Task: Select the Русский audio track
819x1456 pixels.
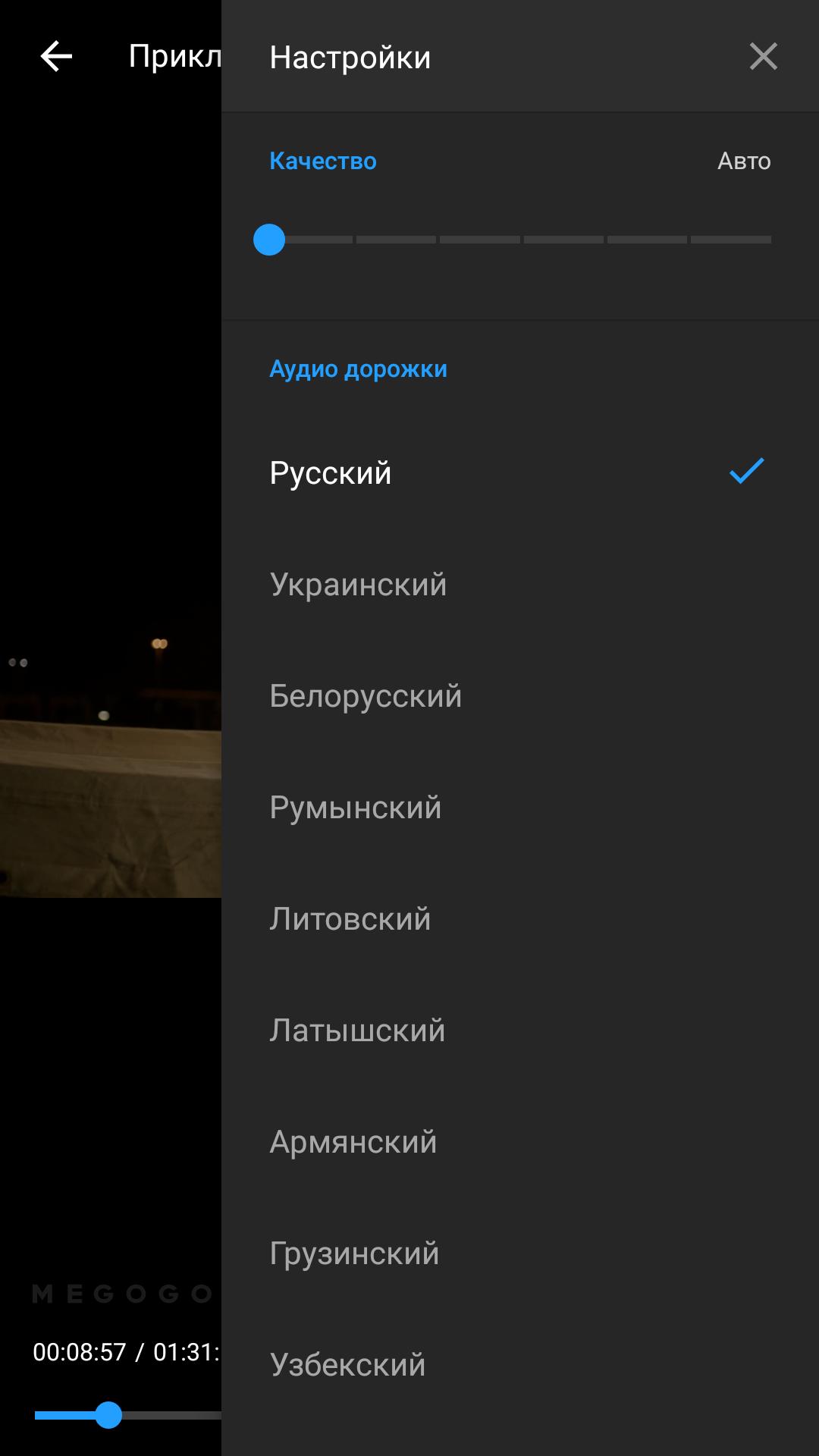Action: click(x=520, y=472)
